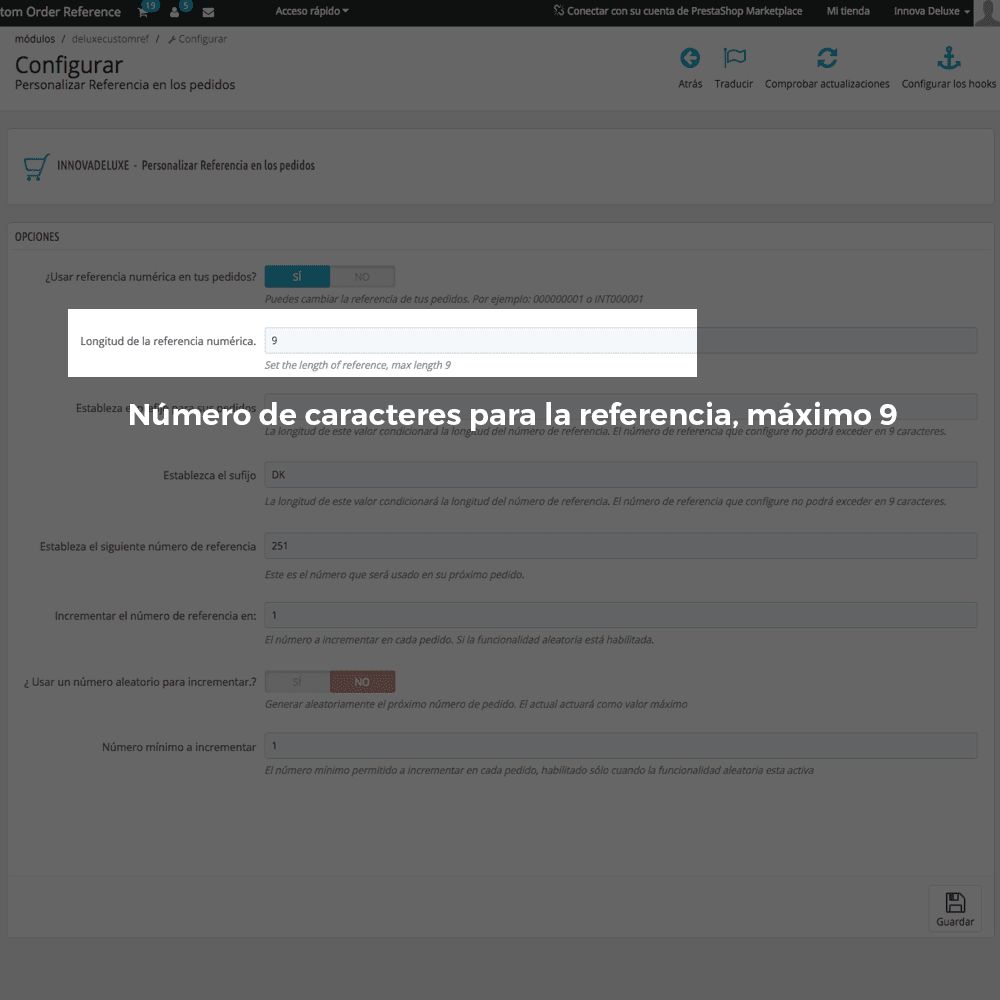Click the Innovadeluxe shopping cart logo
Screen dimensions: 1000x1000
tap(36, 167)
